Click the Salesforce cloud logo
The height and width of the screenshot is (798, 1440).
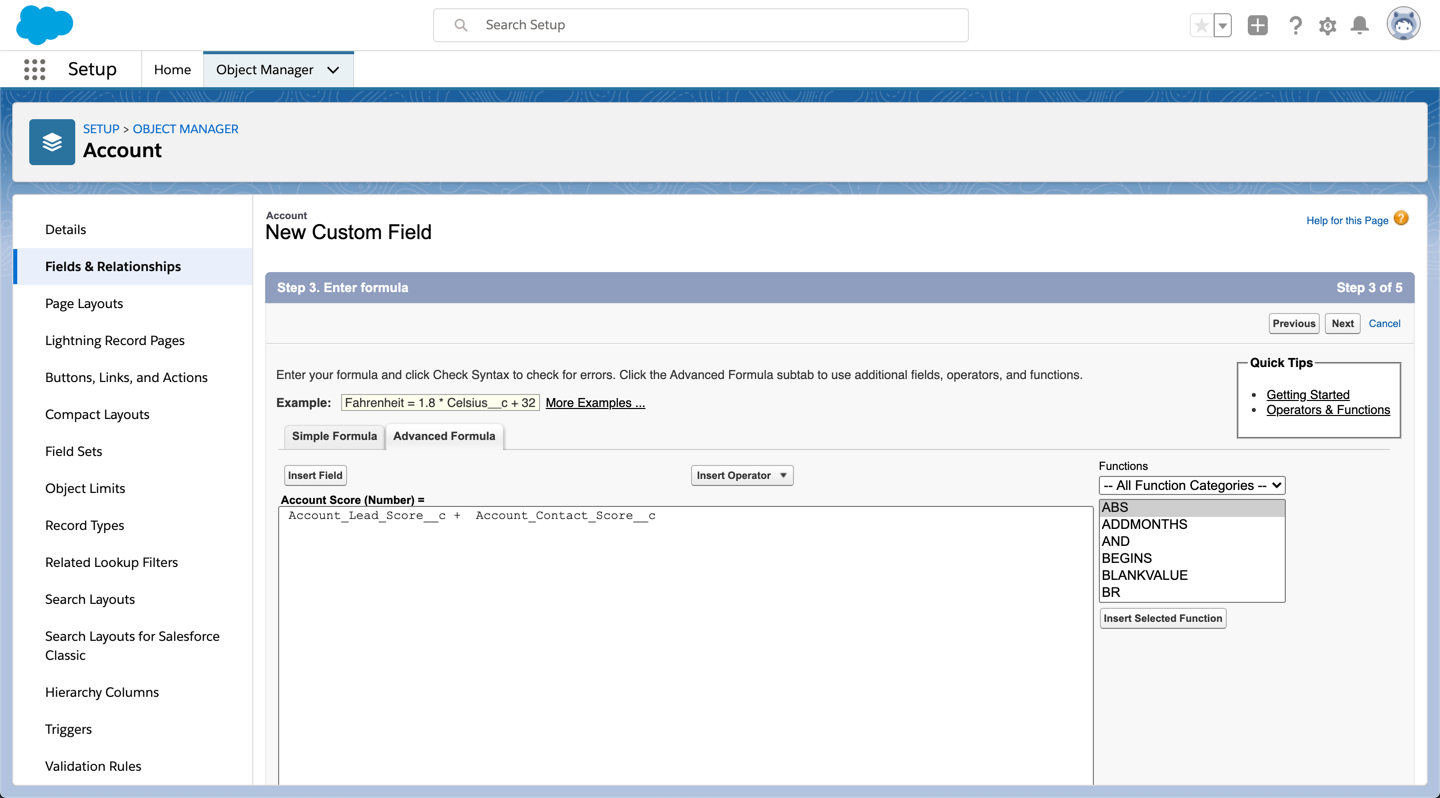point(45,25)
